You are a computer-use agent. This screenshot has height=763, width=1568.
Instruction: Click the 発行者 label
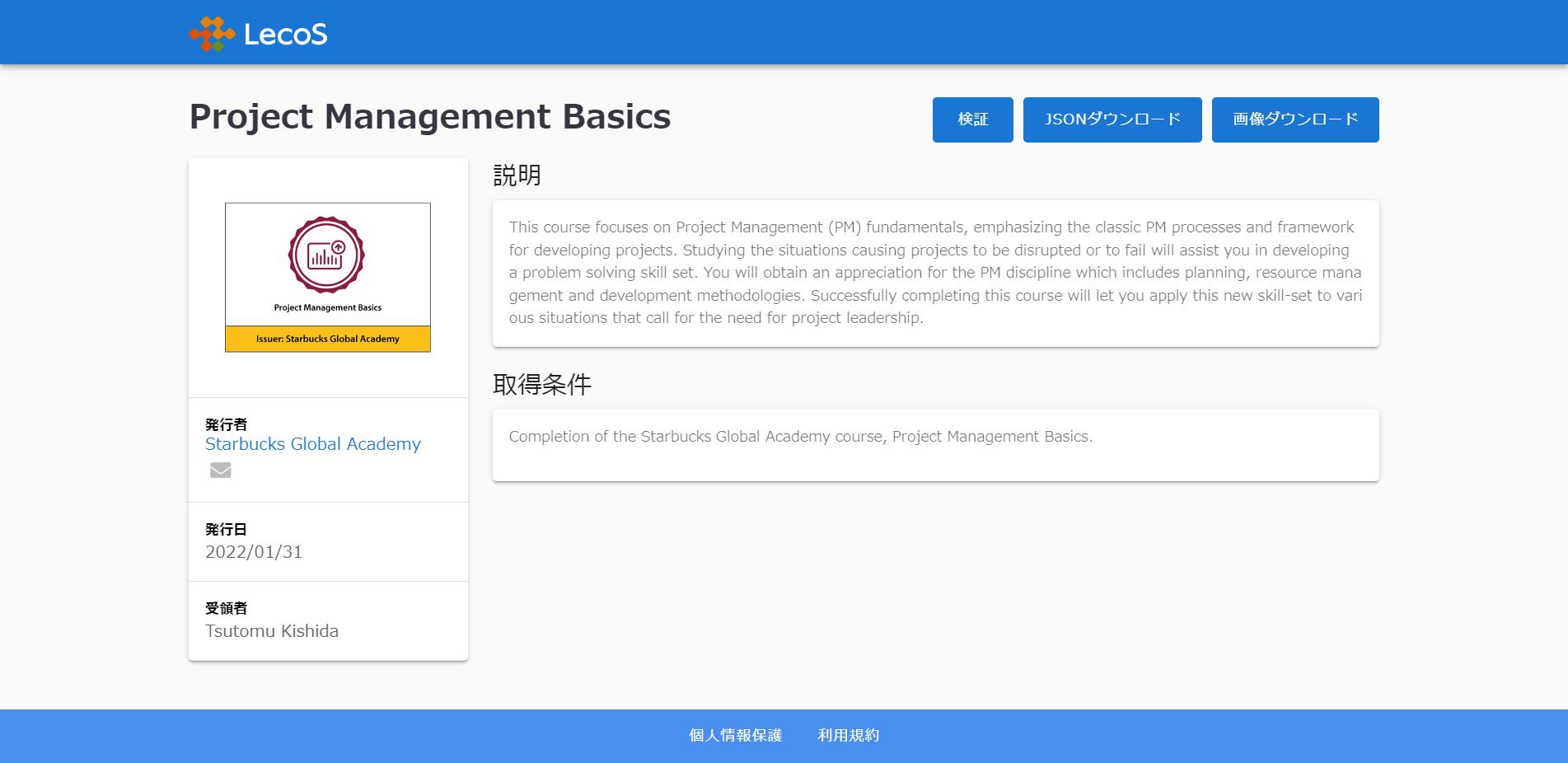click(x=227, y=424)
